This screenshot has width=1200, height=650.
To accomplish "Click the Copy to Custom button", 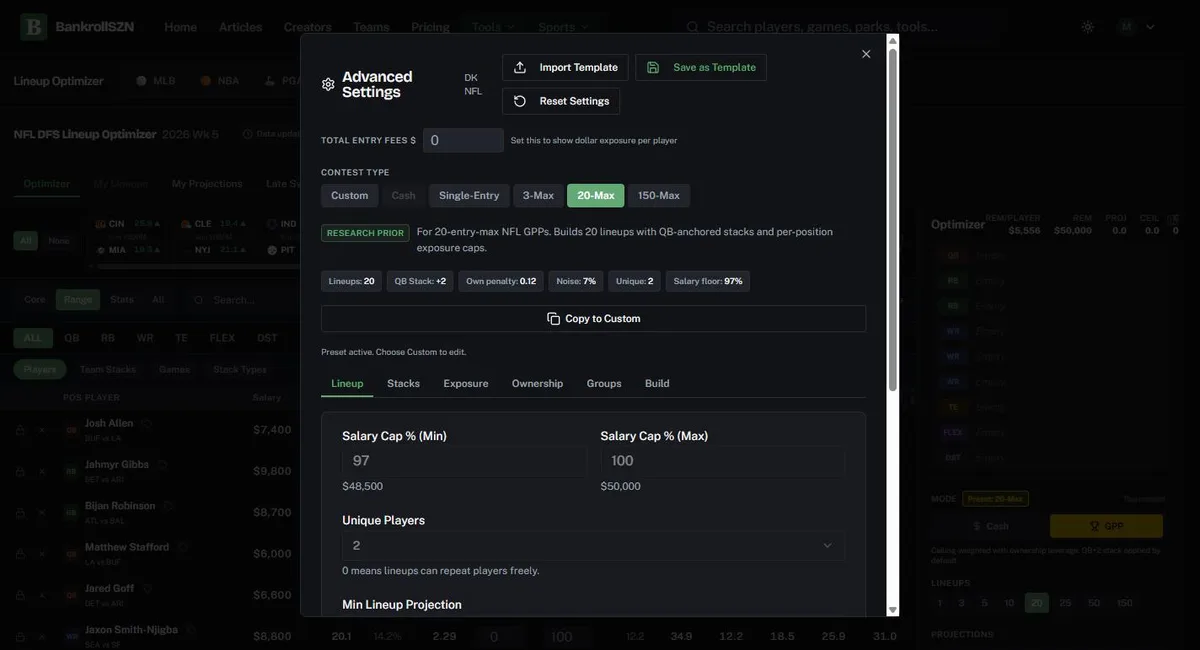I will coord(593,319).
